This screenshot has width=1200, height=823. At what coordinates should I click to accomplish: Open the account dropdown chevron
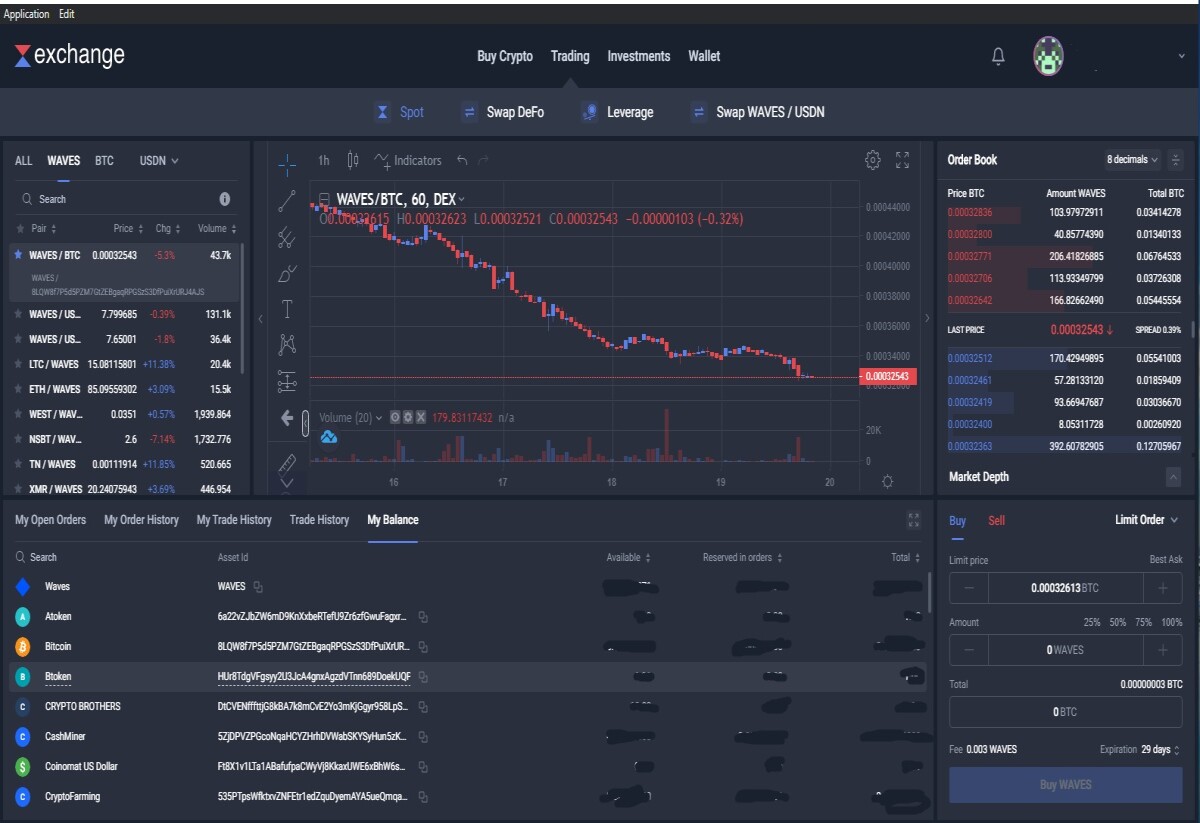pyautogui.click(x=1181, y=57)
